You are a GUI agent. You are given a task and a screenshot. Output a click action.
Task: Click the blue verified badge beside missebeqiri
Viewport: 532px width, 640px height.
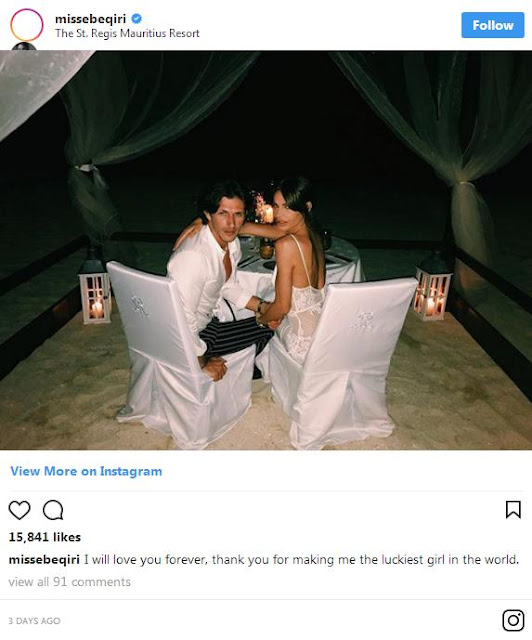[x=136, y=19]
